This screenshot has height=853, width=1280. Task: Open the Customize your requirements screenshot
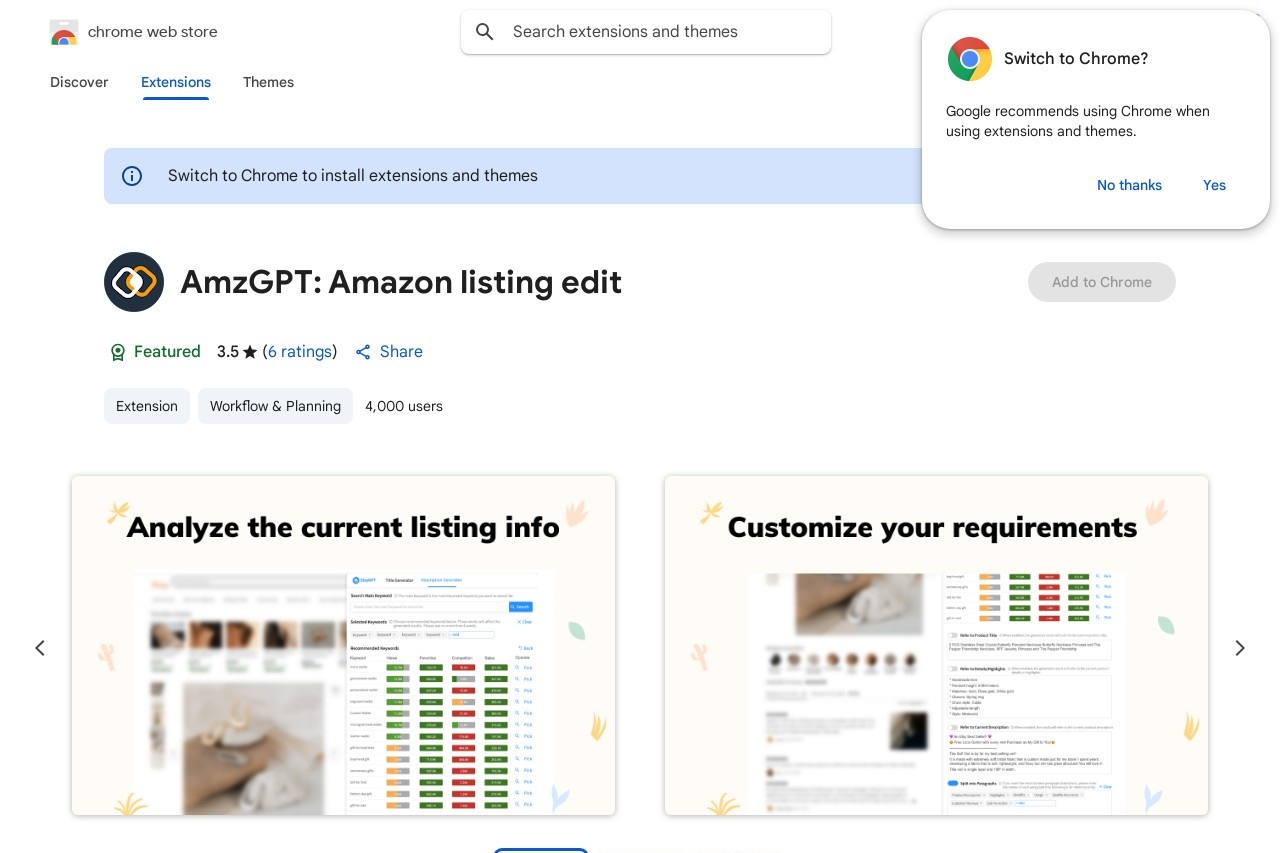936,645
